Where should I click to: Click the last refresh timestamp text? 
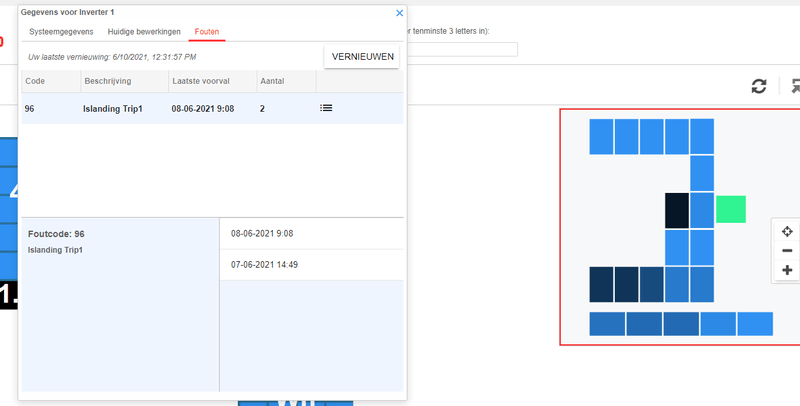coord(112,57)
